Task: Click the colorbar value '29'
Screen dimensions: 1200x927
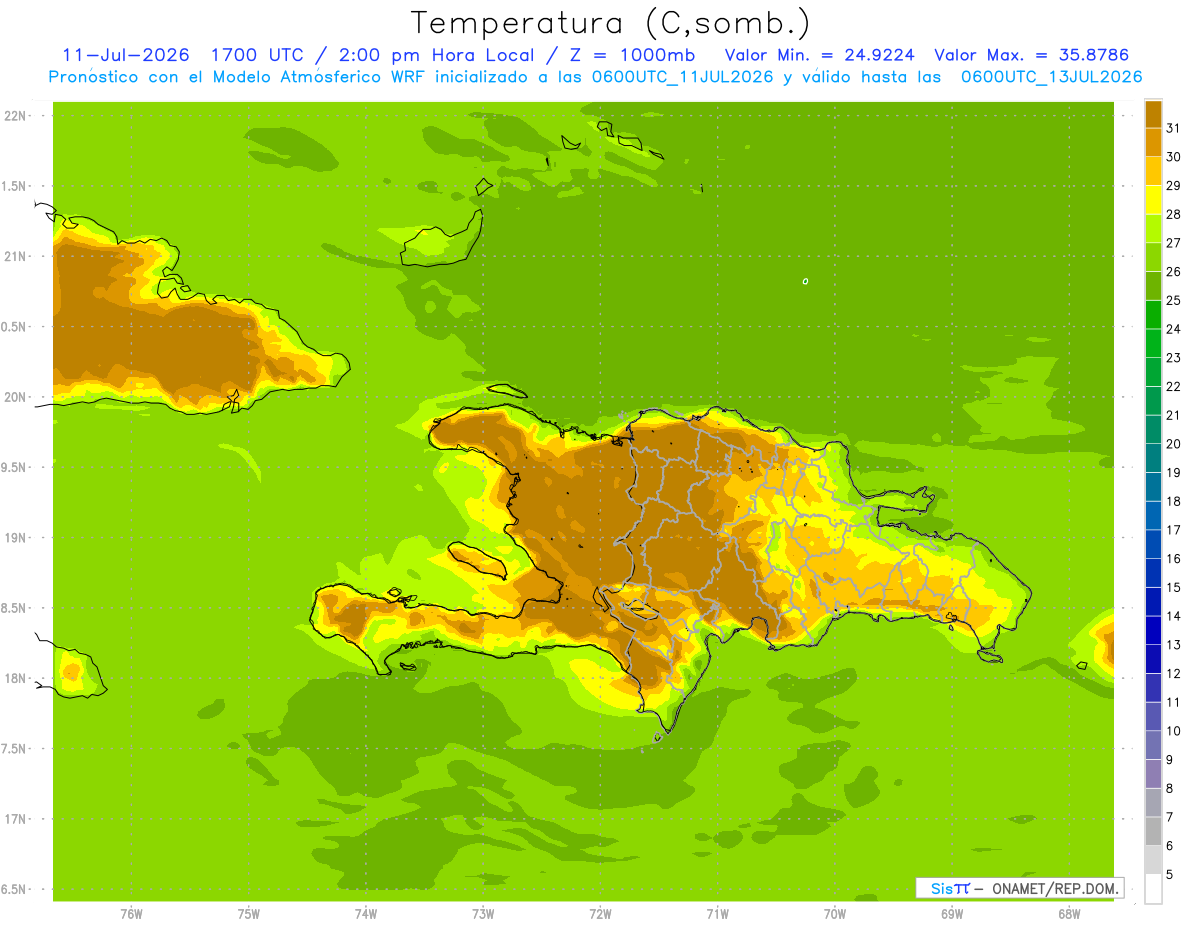Action: tap(1173, 185)
